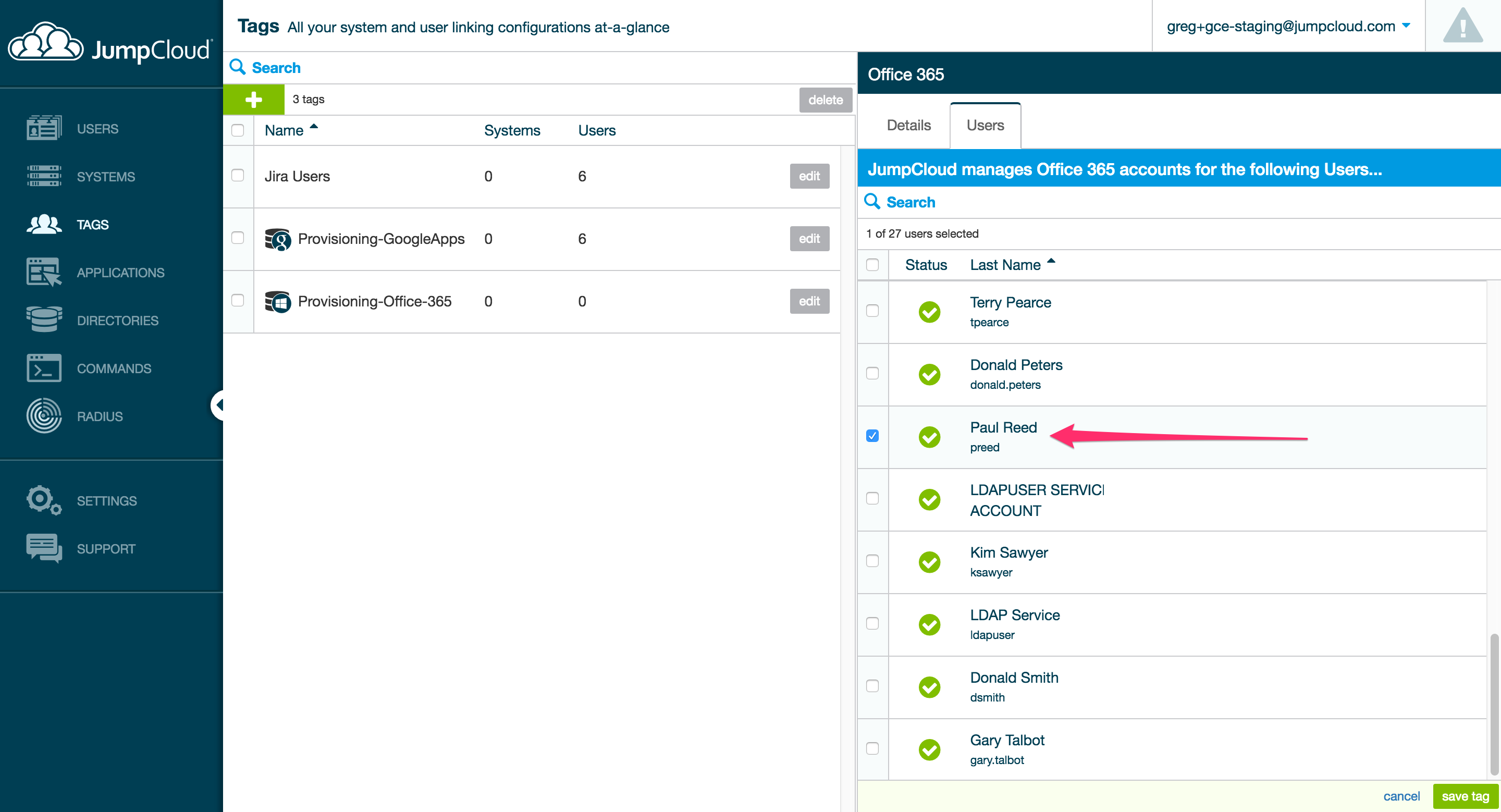Uncheck Paul Reed's checkbox
Screen dimensions: 1501x812
[872, 435]
